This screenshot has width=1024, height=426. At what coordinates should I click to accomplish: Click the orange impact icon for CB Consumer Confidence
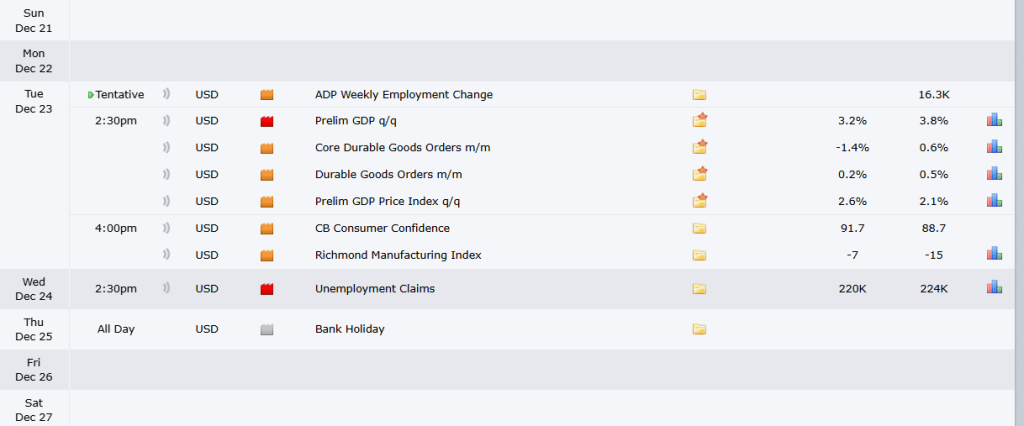[x=267, y=228]
